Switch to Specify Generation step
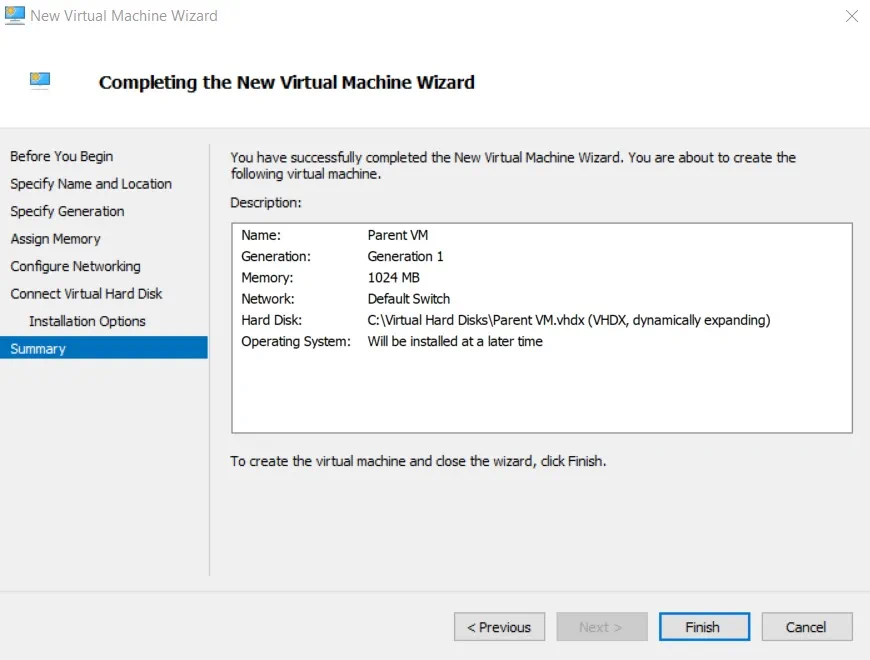This screenshot has width=870, height=660. coord(68,211)
